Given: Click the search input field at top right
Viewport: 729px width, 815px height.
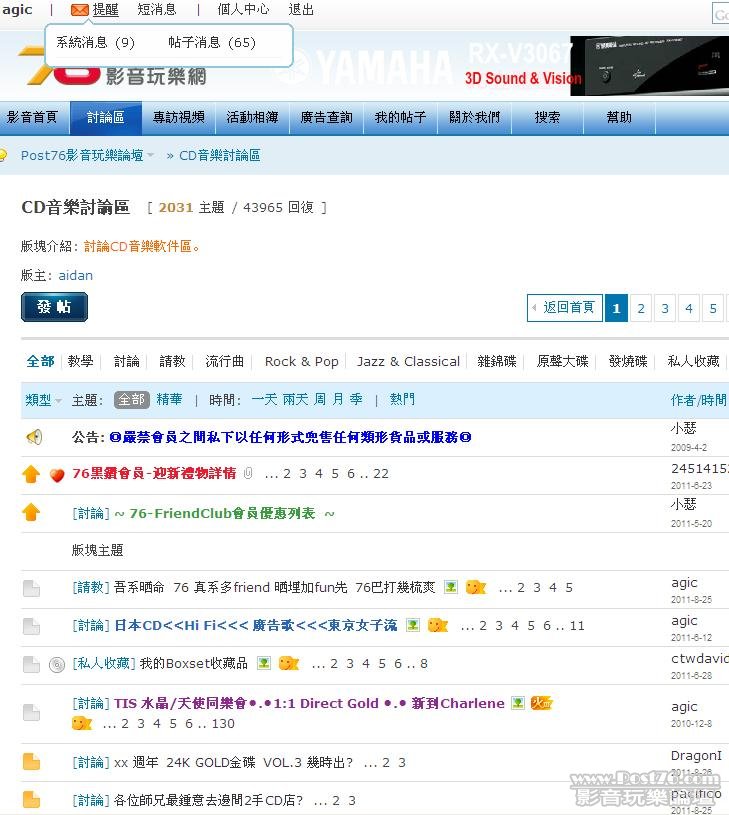Looking at the screenshot, I should (x=721, y=15).
